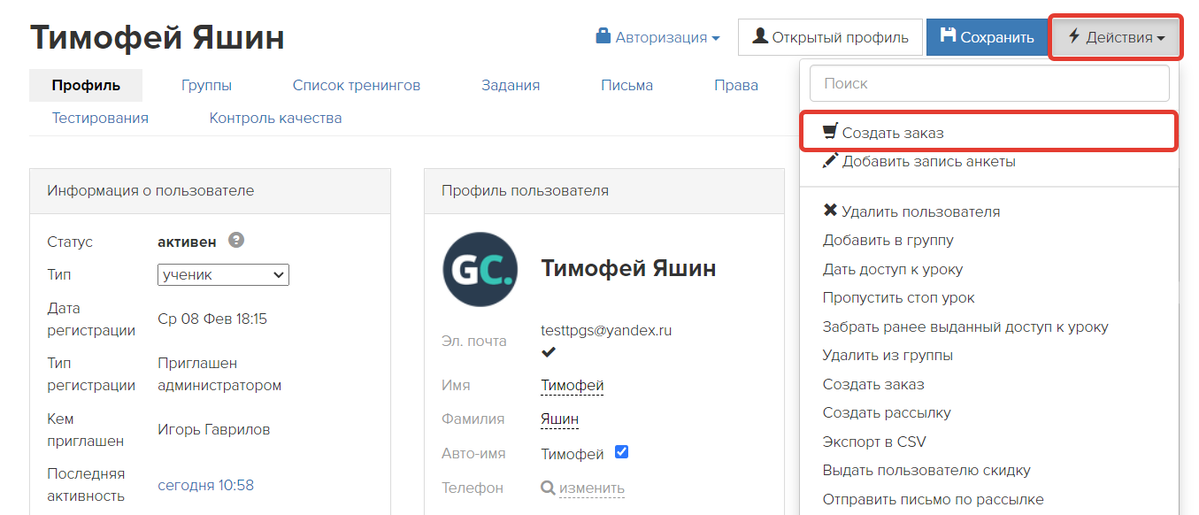Click the floppy disk icon on Сохранить
This screenshot has width=1199, height=515.
(947, 36)
